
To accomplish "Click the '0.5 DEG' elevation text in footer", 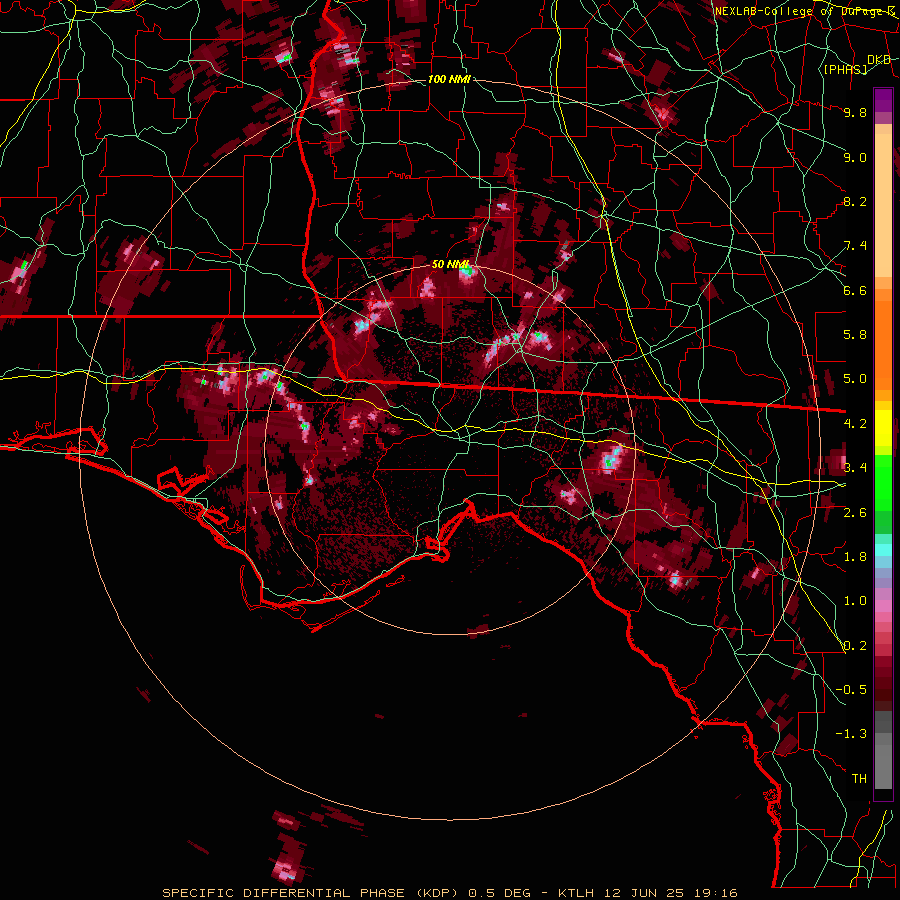I will pos(498,893).
